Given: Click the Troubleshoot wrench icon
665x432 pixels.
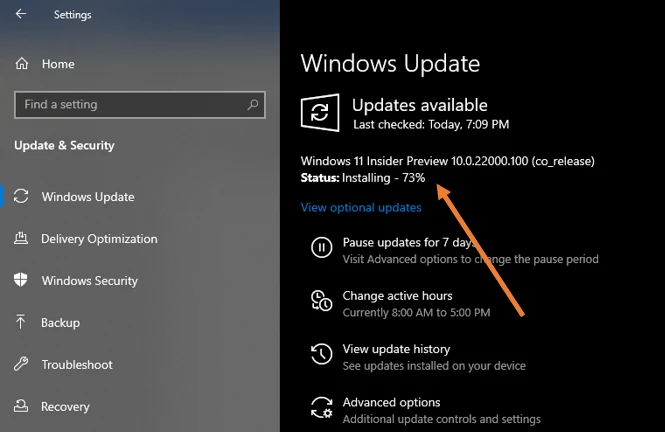Looking at the screenshot, I should click(21, 364).
